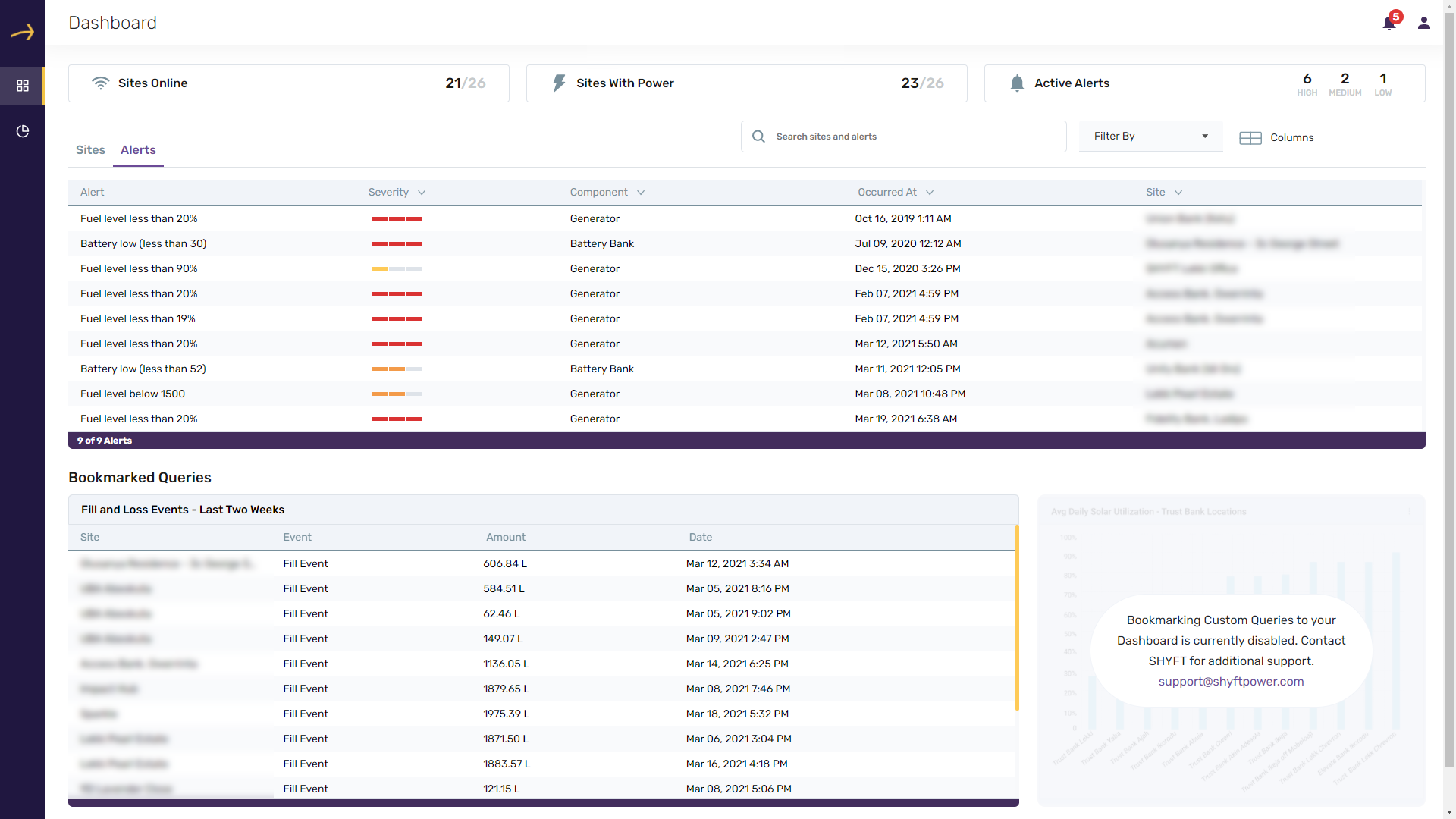The height and width of the screenshot is (819, 1456).
Task: Click the Sites With Power lightning icon
Action: coord(559,83)
